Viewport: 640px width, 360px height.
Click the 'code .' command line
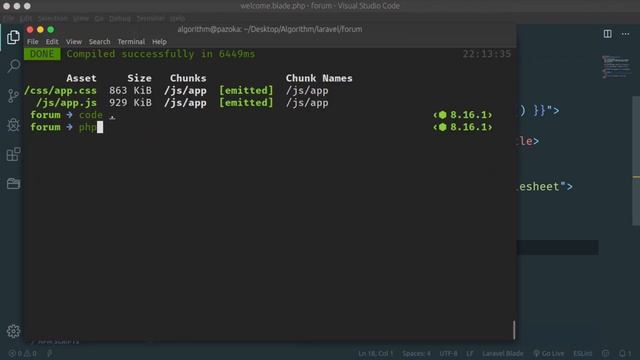[97, 115]
